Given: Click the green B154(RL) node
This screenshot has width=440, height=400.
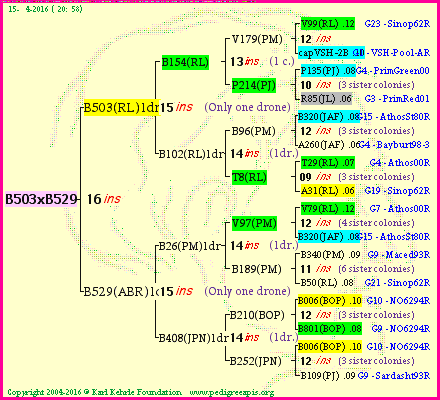Looking at the screenshot, I should pos(185,62).
